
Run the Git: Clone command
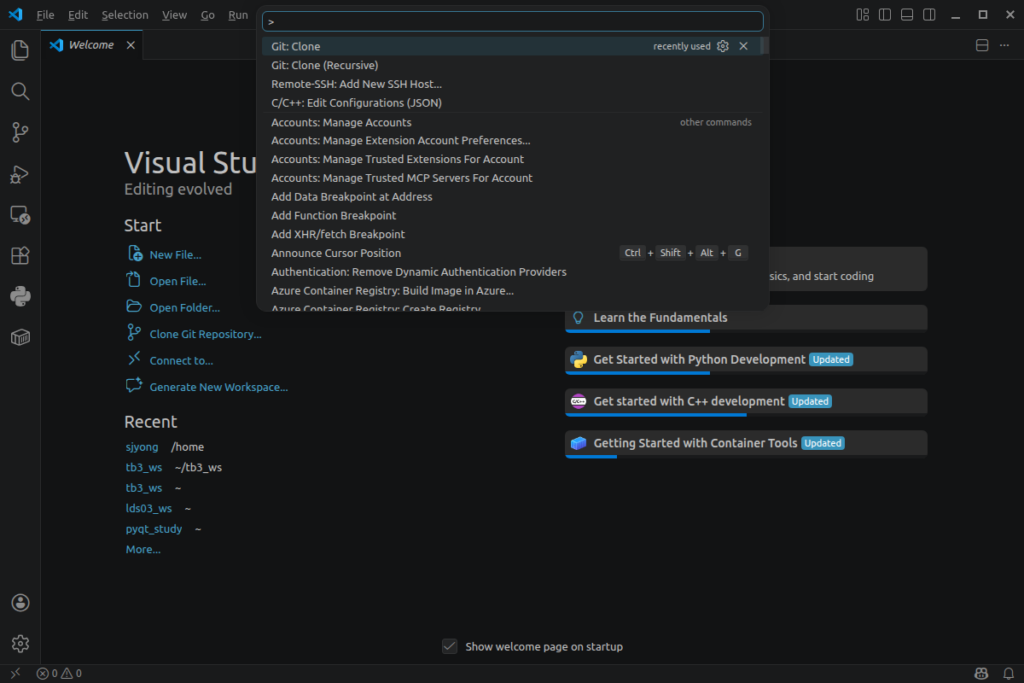click(513, 46)
